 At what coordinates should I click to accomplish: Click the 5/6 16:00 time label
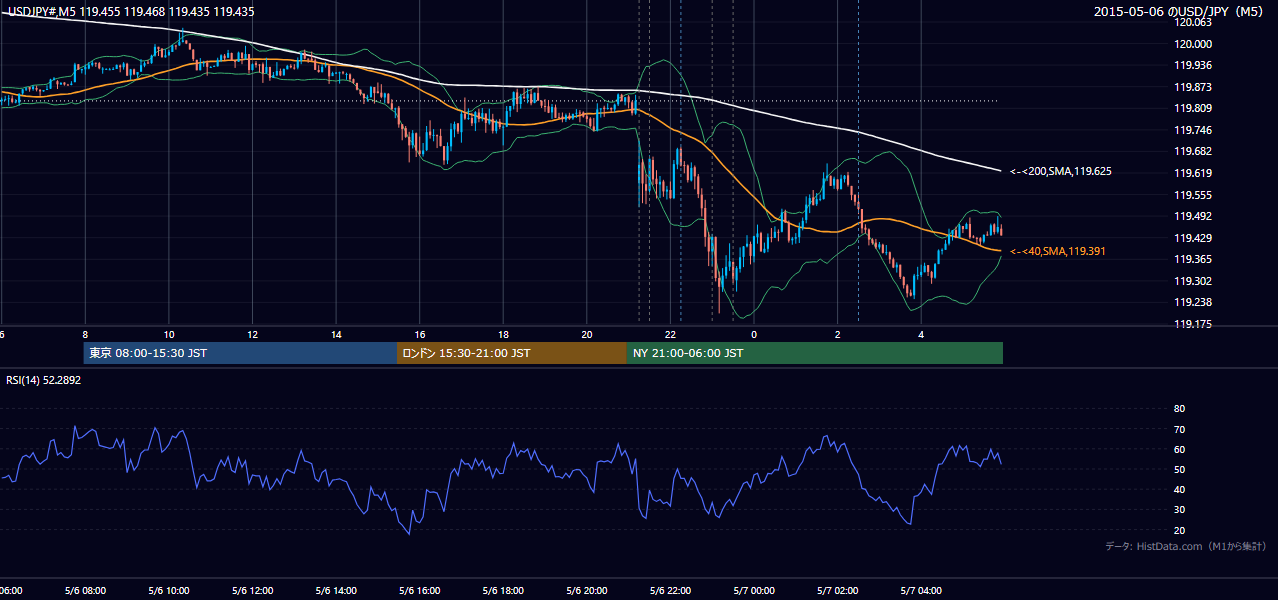[419, 590]
